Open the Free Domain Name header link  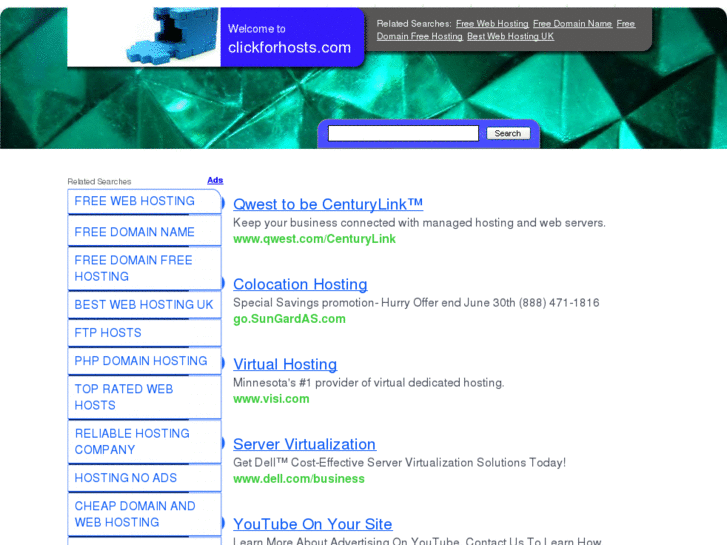pos(572,24)
